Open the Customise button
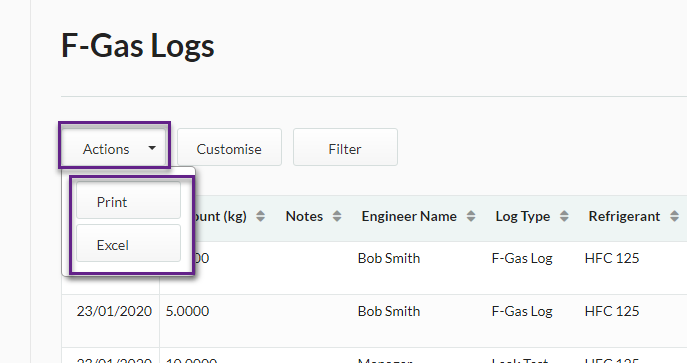The image size is (687, 363). 229,148
